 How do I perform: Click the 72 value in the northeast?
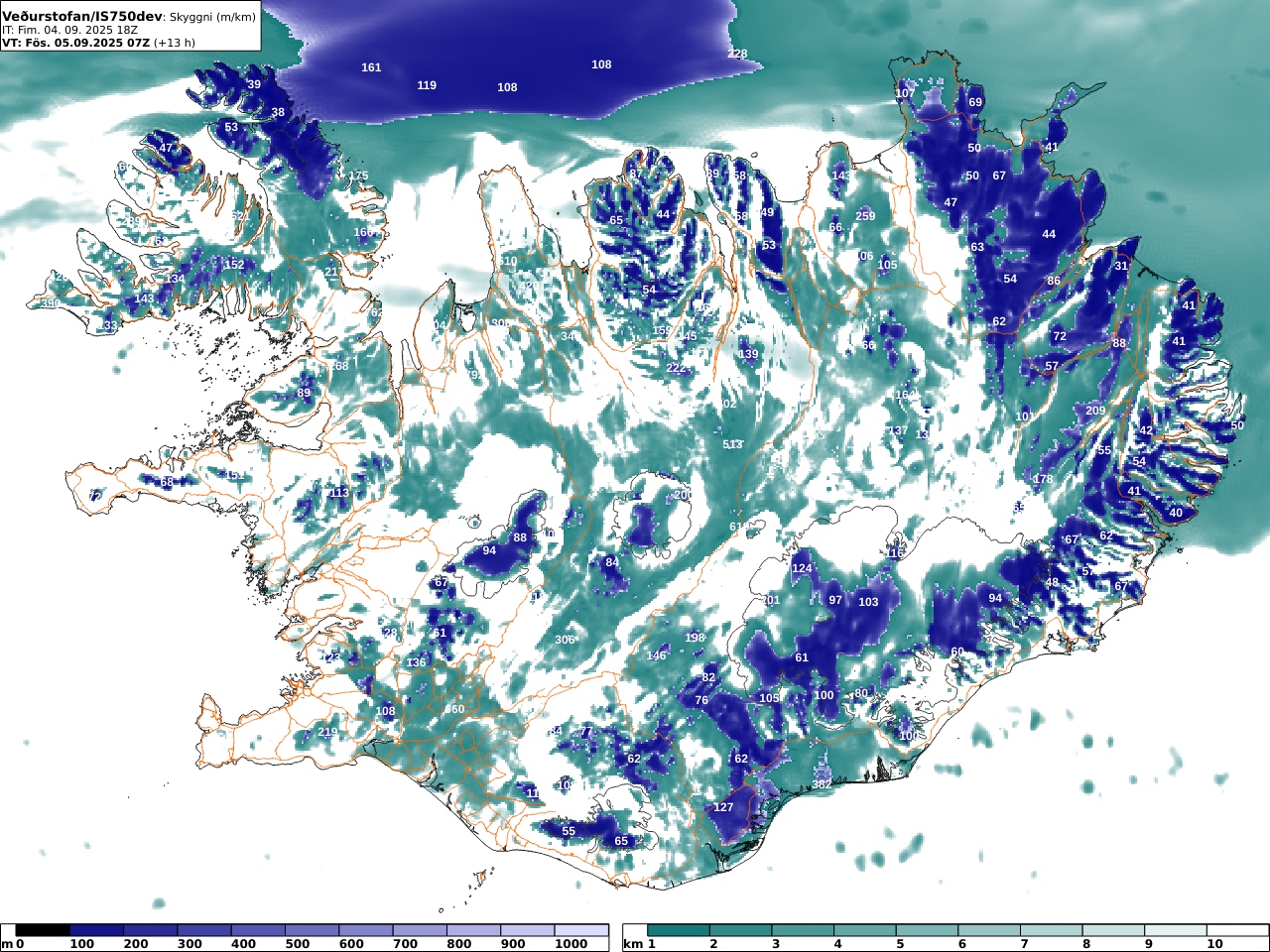click(x=1060, y=336)
